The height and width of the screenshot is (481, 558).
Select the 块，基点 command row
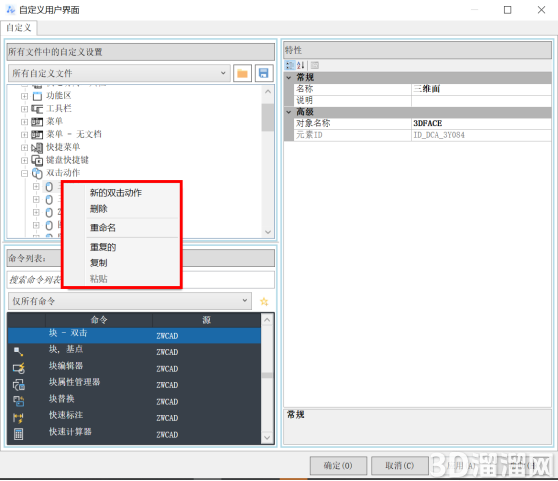134,352
